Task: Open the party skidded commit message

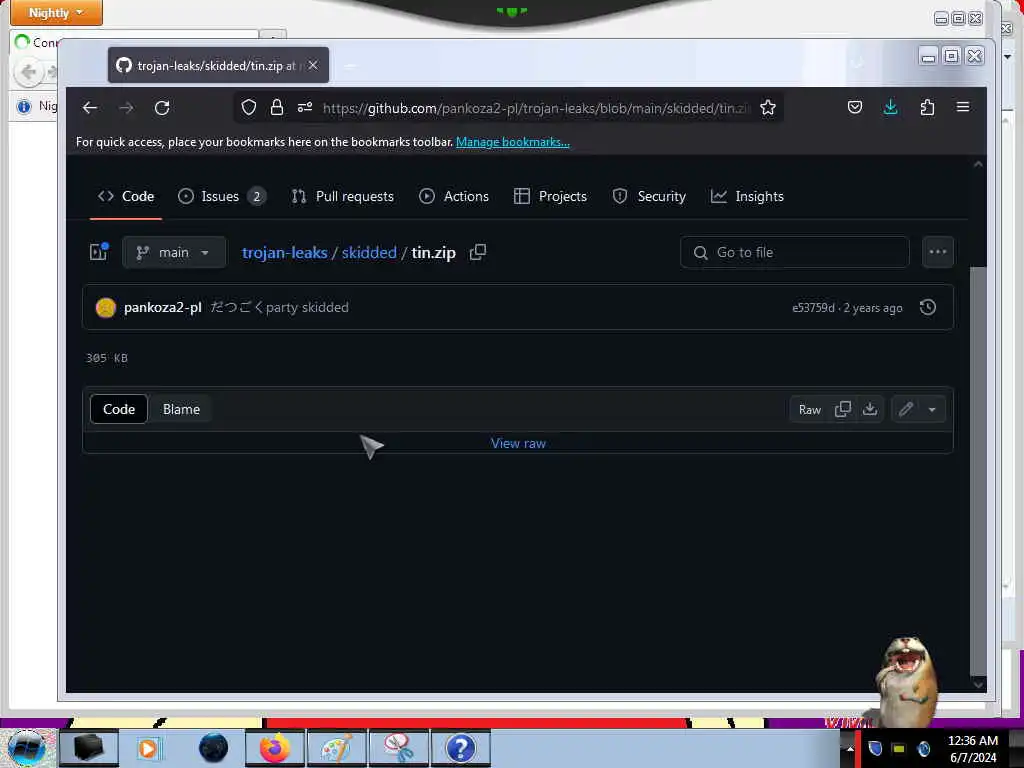Action: (x=280, y=308)
